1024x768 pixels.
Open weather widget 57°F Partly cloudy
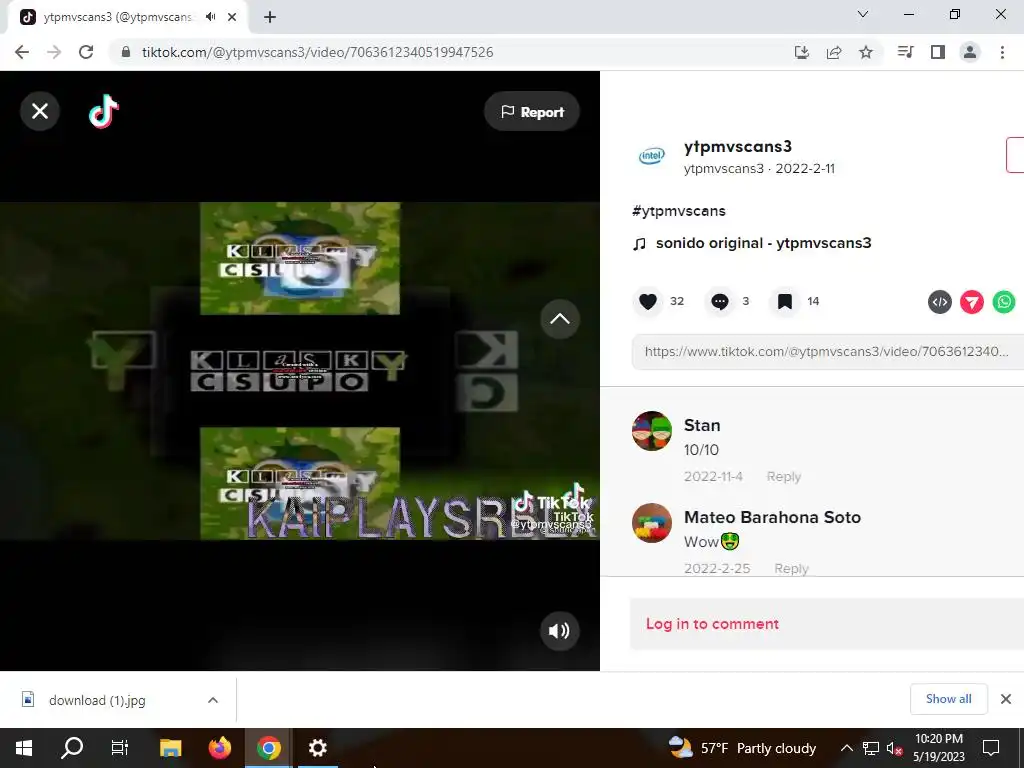743,748
